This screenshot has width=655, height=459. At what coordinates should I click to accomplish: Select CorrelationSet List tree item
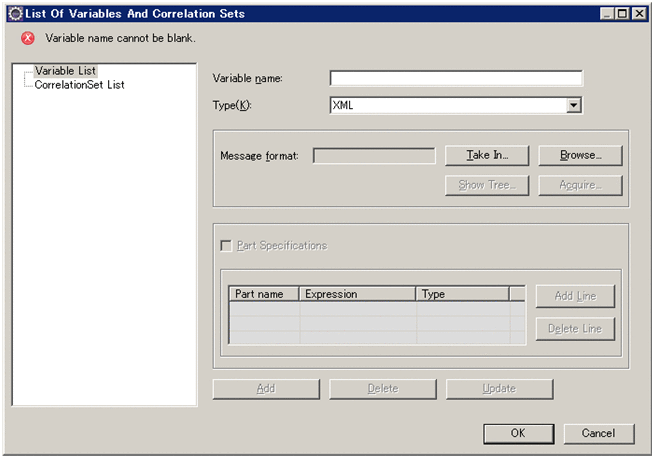(x=79, y=85)
